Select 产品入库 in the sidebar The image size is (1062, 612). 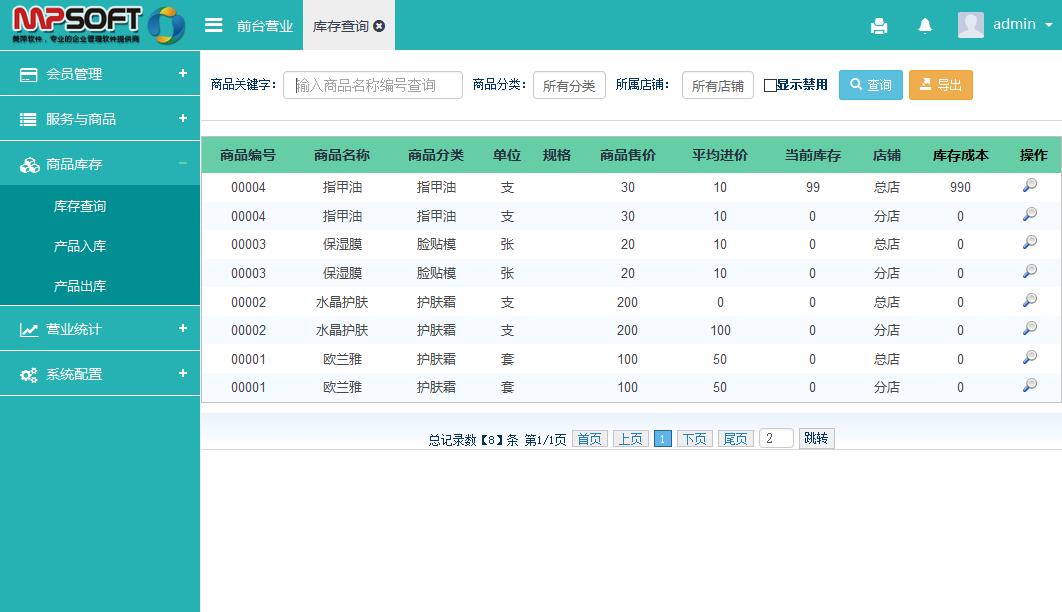80,246
